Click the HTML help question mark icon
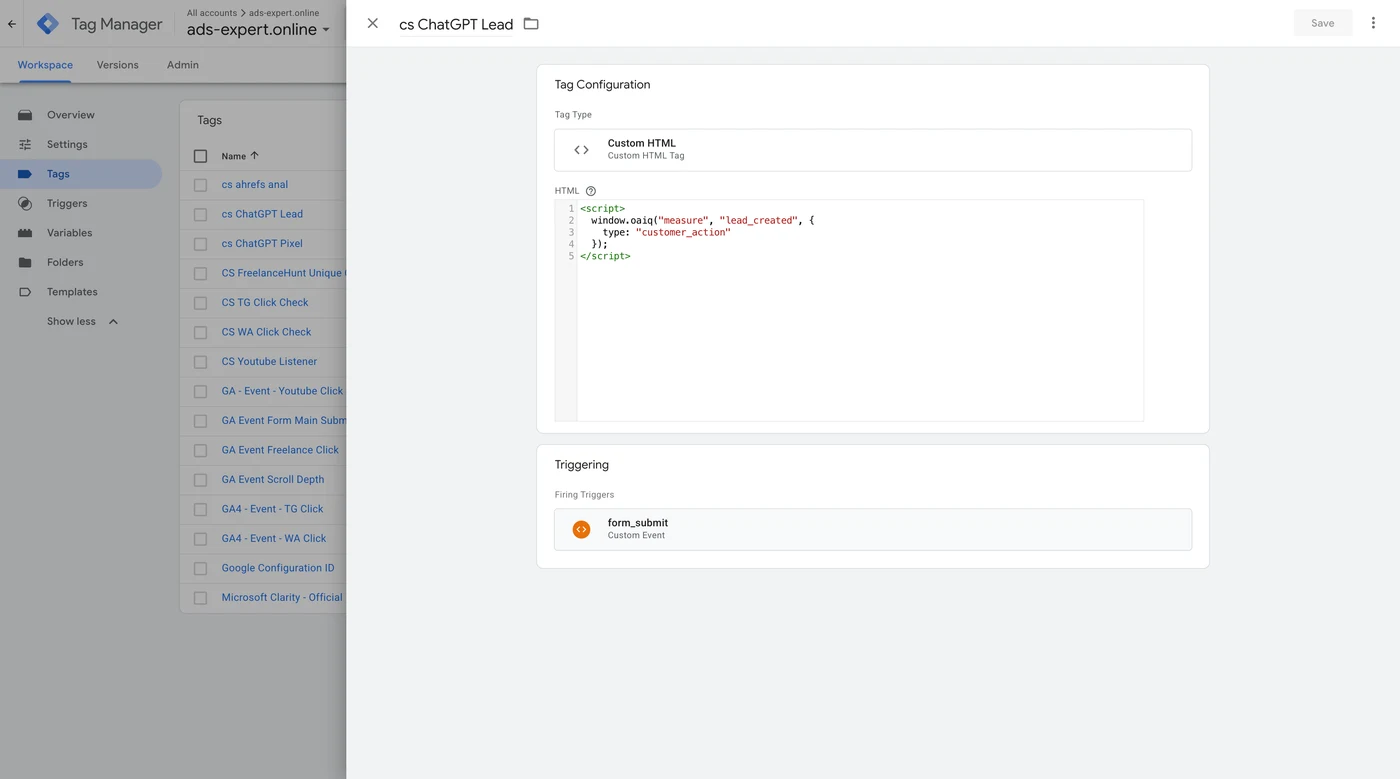This screenshot has height=779, width=1400. coord(591,191)
